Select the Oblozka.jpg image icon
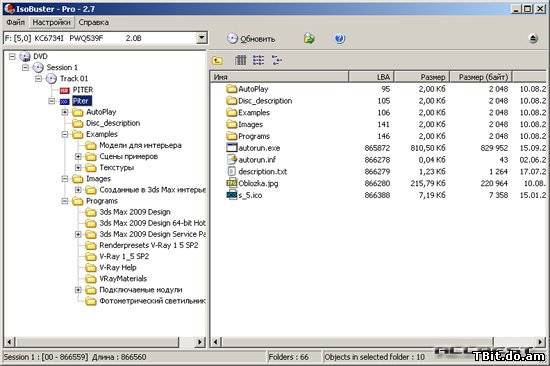The width and height of the screenshot is (550, 366). point(232,183)
